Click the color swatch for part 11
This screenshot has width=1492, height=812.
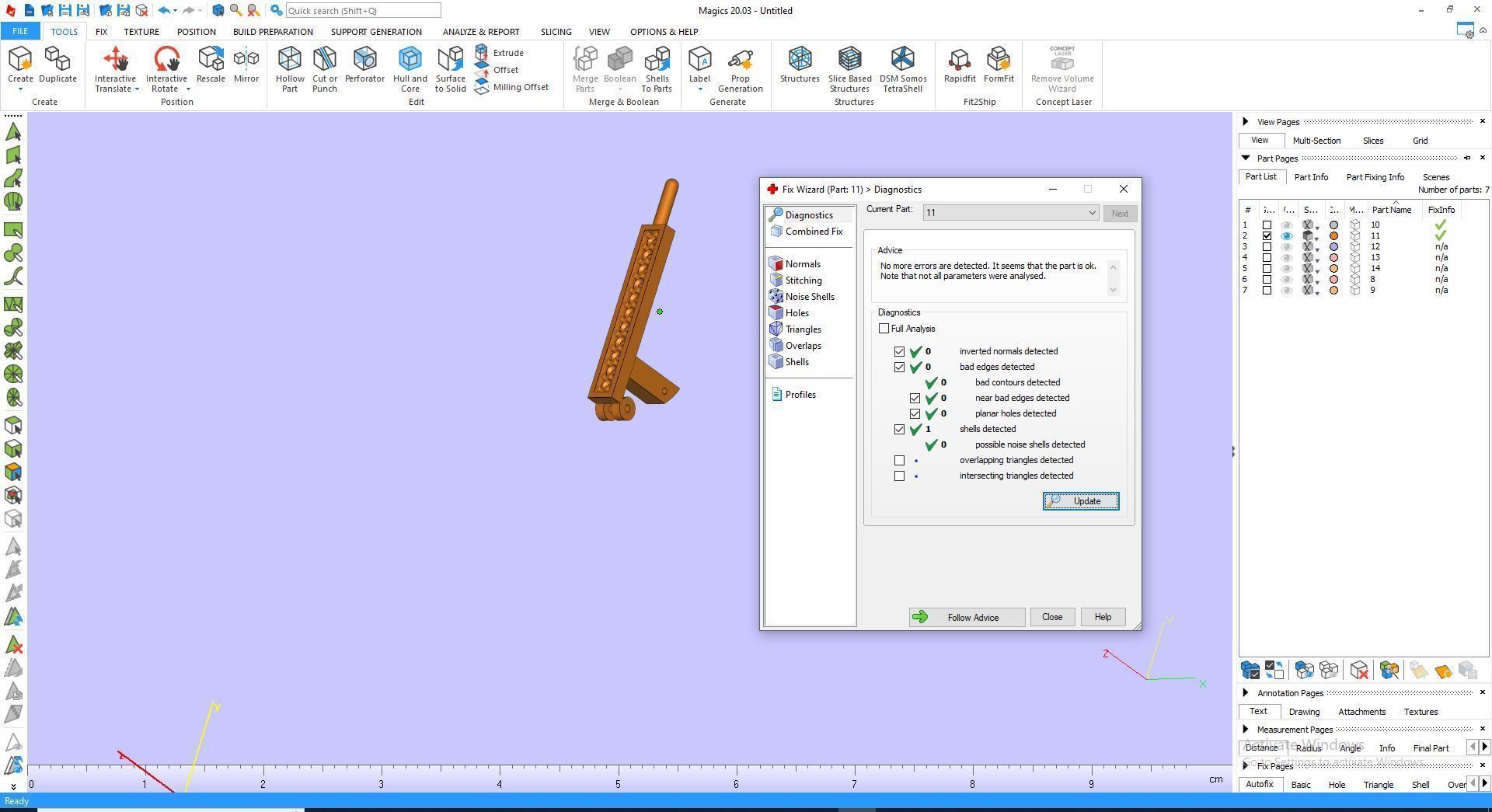pyautogui.click(x=1333, y=236)
